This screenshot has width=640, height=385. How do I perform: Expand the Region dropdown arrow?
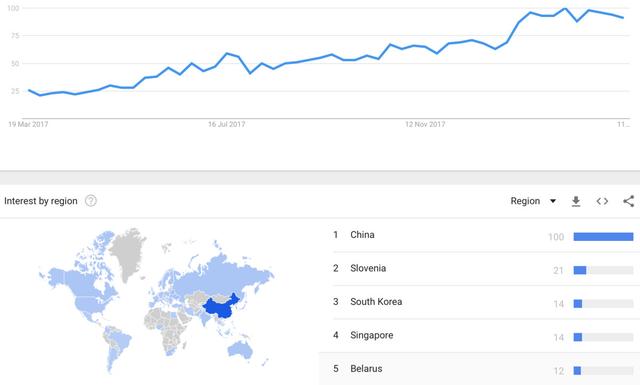pyautogui.click(x=553, y=201)
